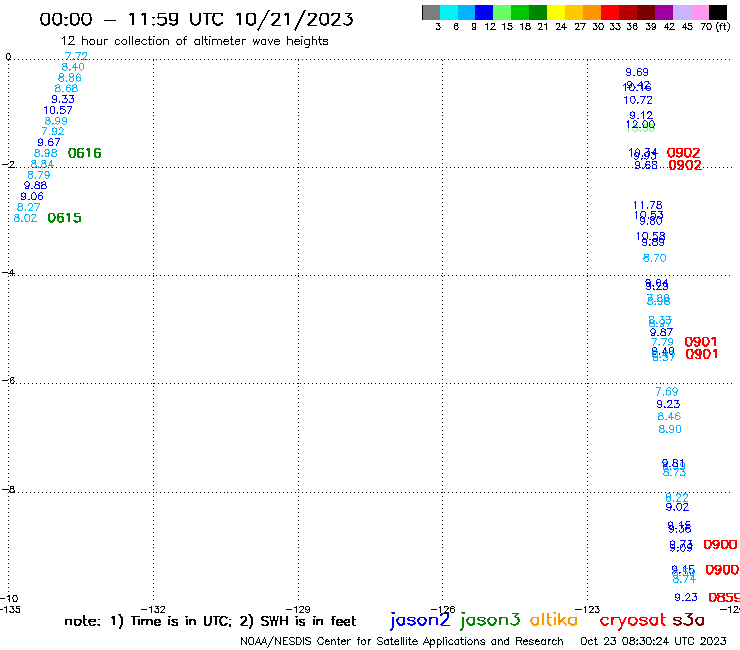Click the subtitle '12 hour collection of altimeter wave heights'
Screen dimensions: 740x650
point(194,41)
